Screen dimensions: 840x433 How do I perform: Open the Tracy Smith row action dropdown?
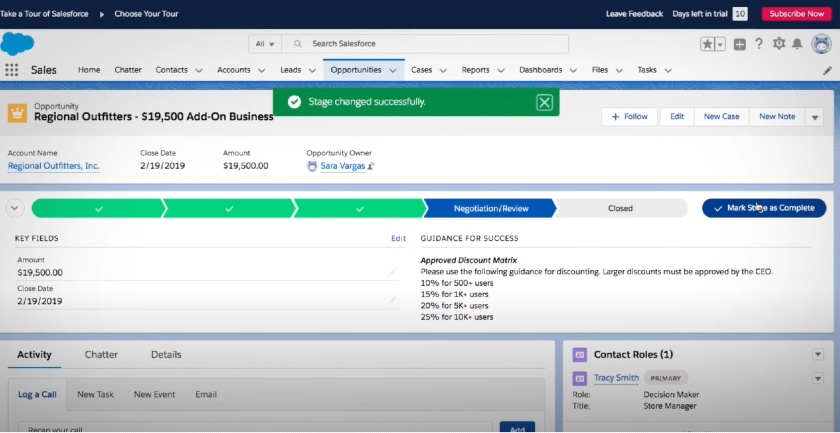click(x=818, y=378)
